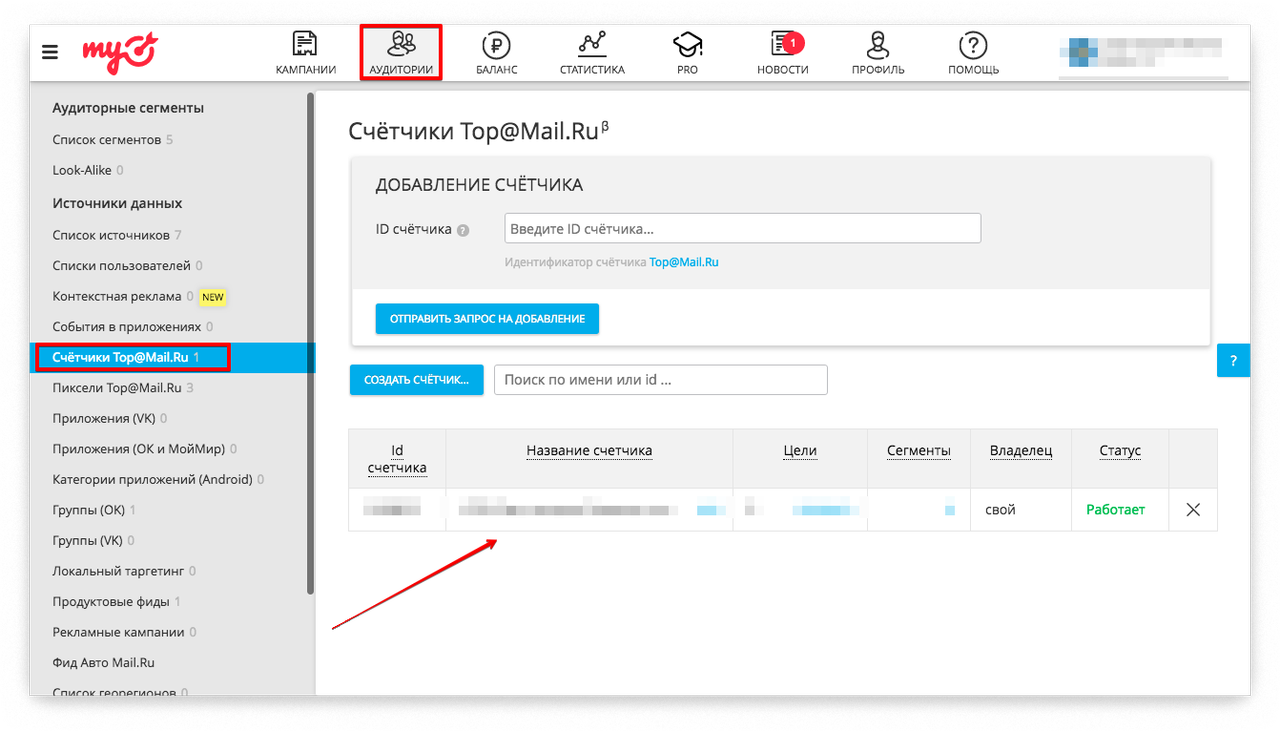Open the Аудитории section
1280x731 pixels.
(401, 53)
